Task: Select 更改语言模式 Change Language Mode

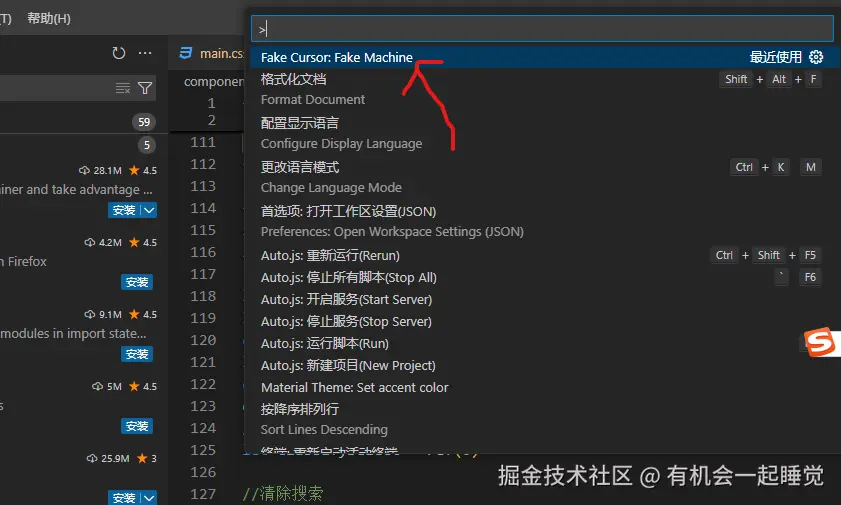Action: [x=542, y=177]
